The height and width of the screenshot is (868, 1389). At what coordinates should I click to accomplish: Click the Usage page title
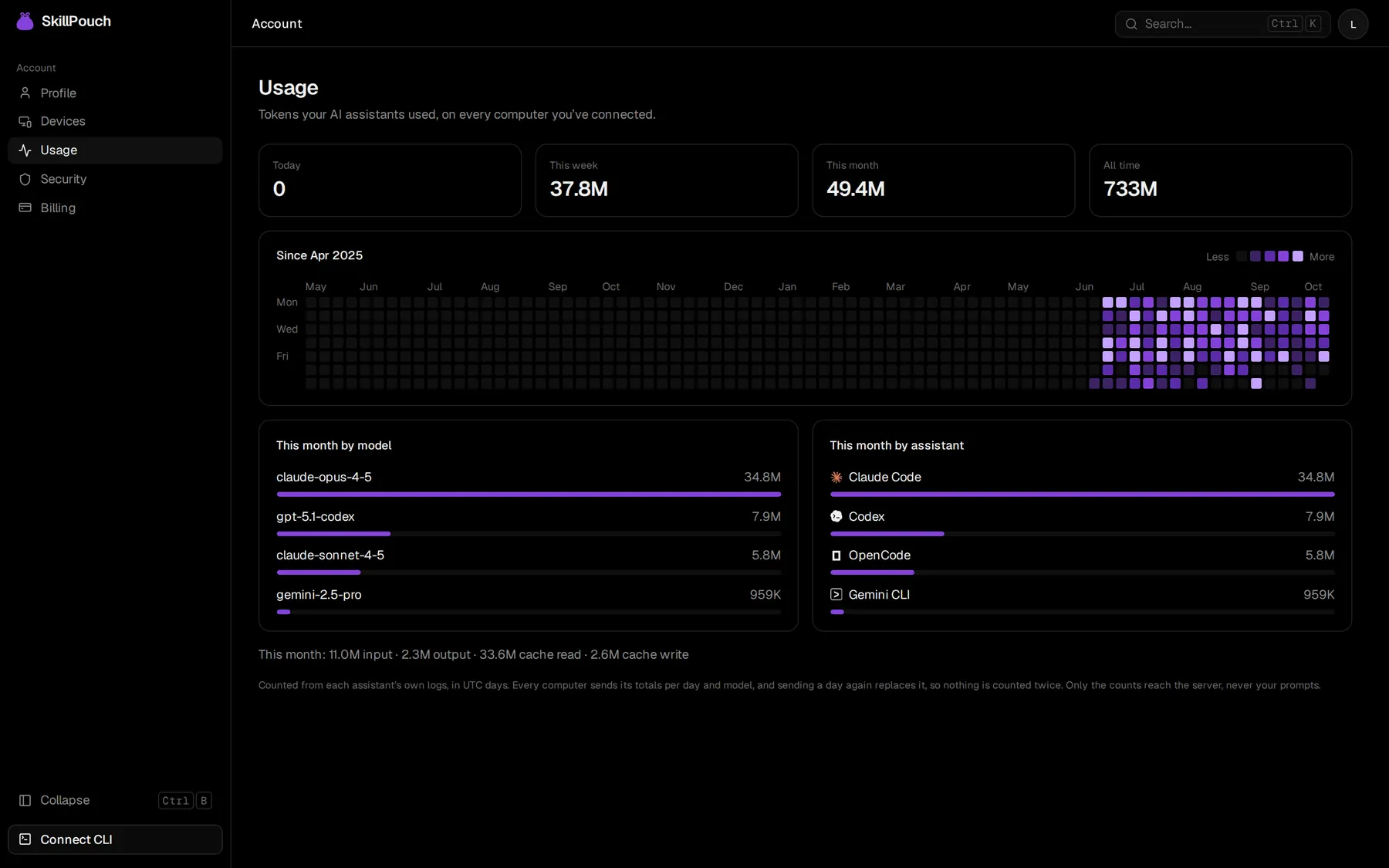pos(288,88)
